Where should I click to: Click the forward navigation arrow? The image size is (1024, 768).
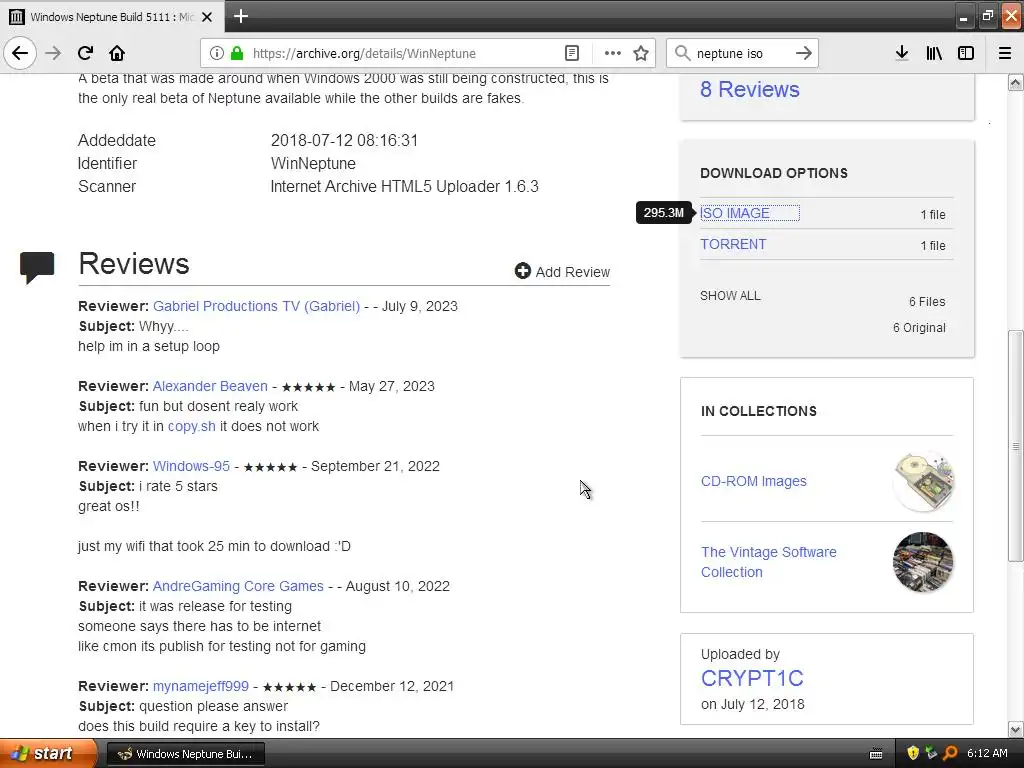click(53, 53)
